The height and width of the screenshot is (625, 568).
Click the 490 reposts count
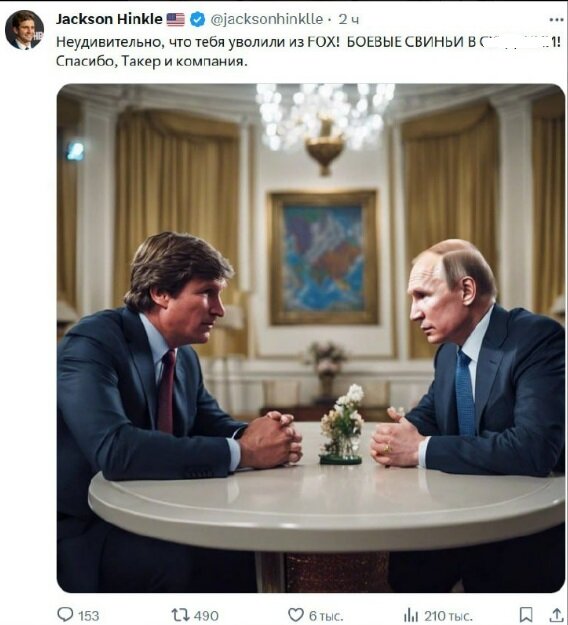pyautogui.click(x=206, y=616)
